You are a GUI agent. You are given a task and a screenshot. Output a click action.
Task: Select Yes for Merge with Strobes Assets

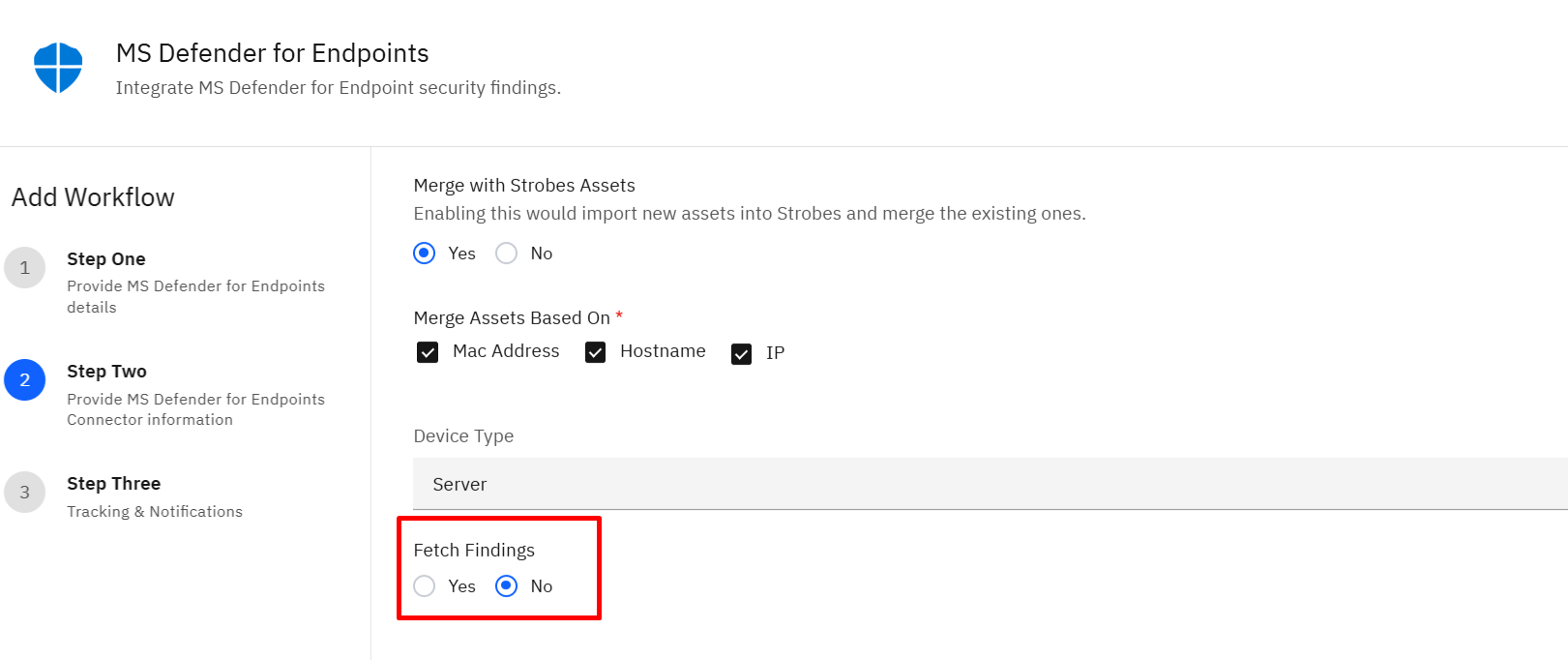pyautogui.click(x=424, y=254)
